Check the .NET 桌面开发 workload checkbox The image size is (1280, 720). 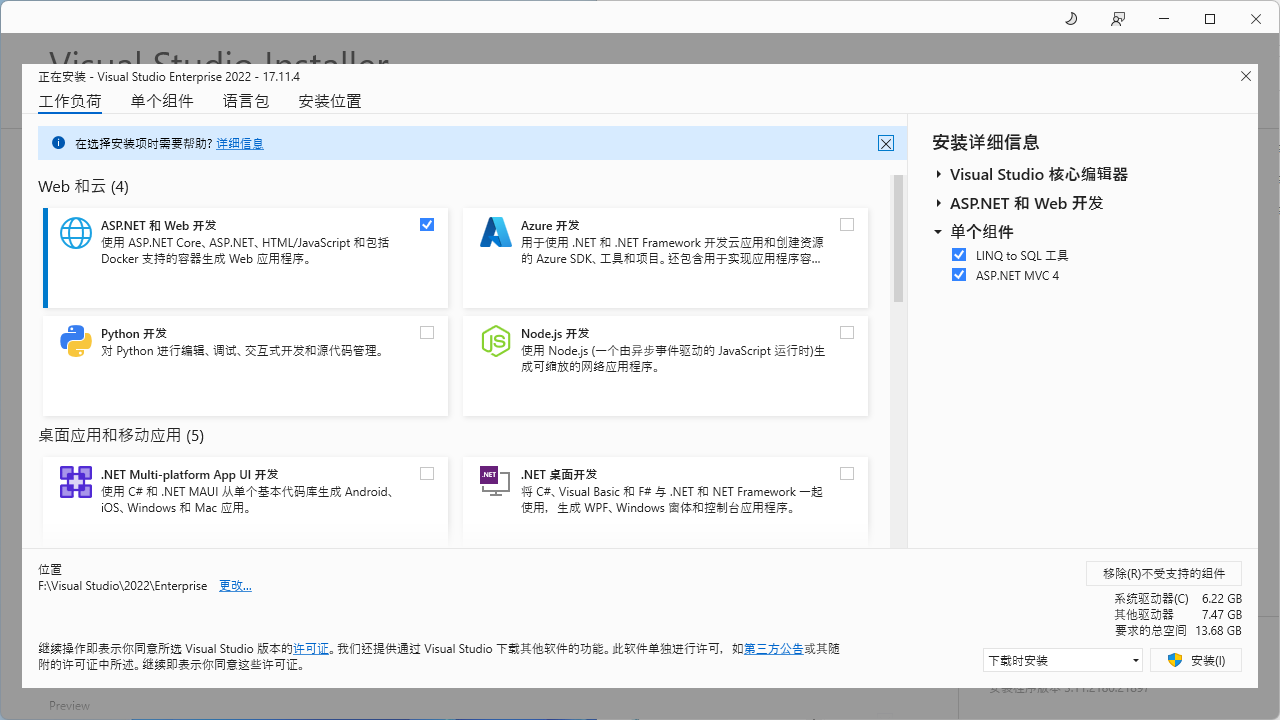847,473
